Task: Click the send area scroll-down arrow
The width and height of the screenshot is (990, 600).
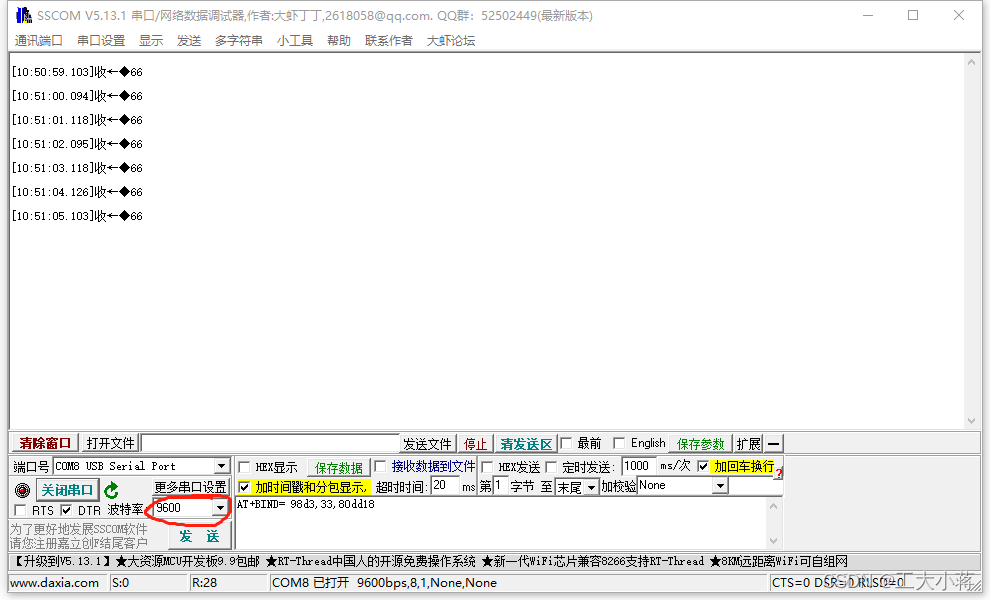Action: click(x=773, y=541)
